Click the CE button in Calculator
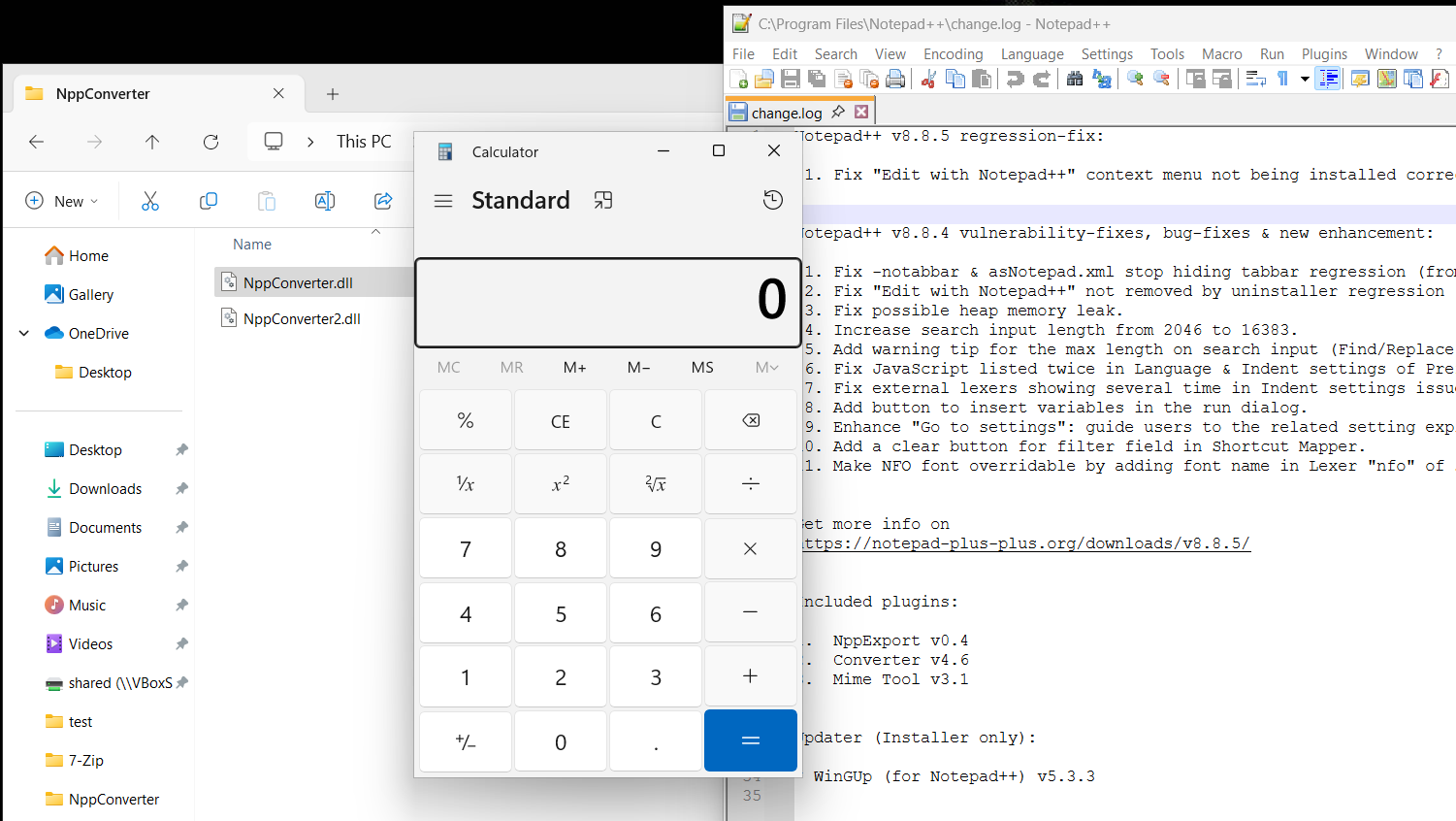1456x821 pixels. (x=561, y=421)
